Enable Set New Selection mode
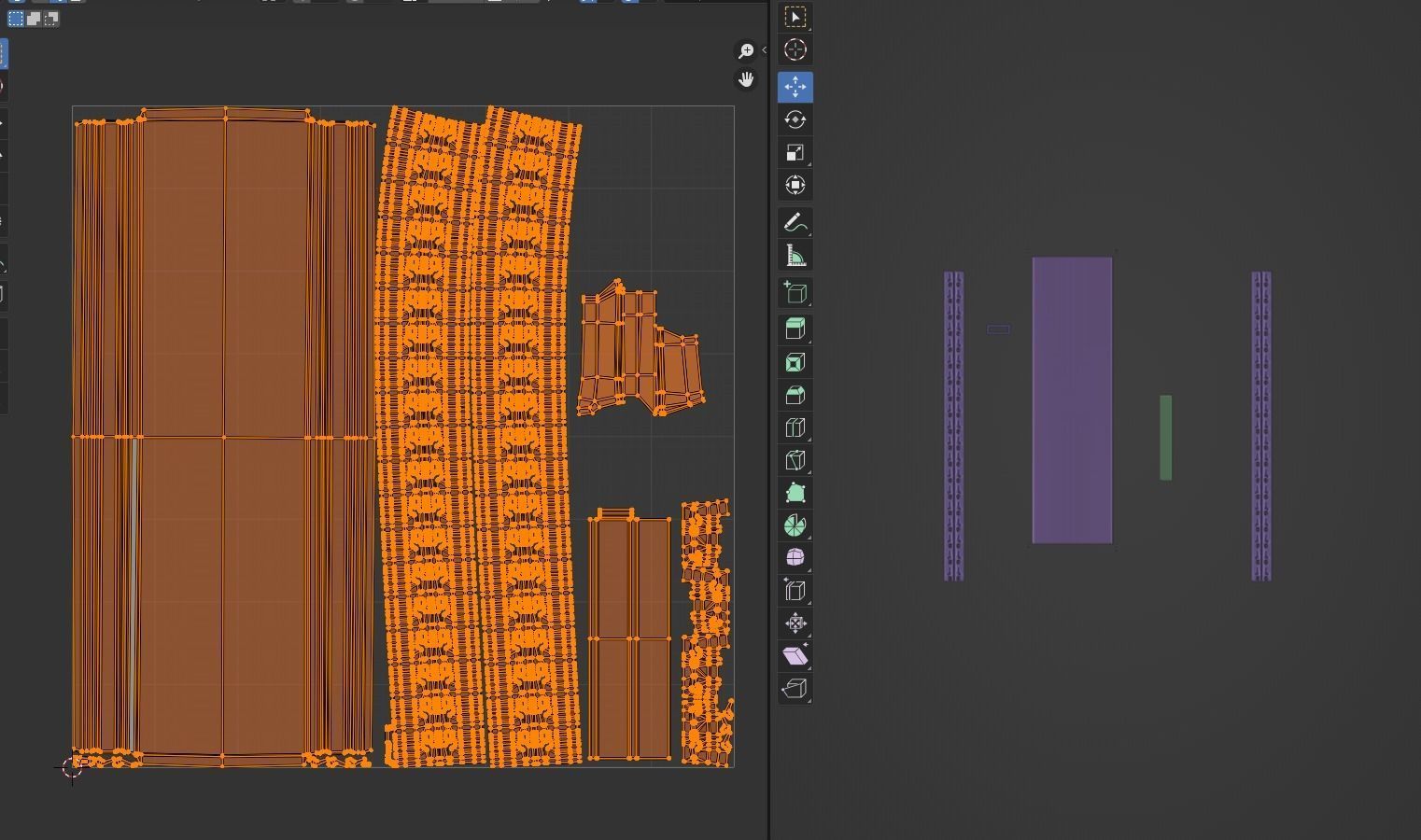 16,19
